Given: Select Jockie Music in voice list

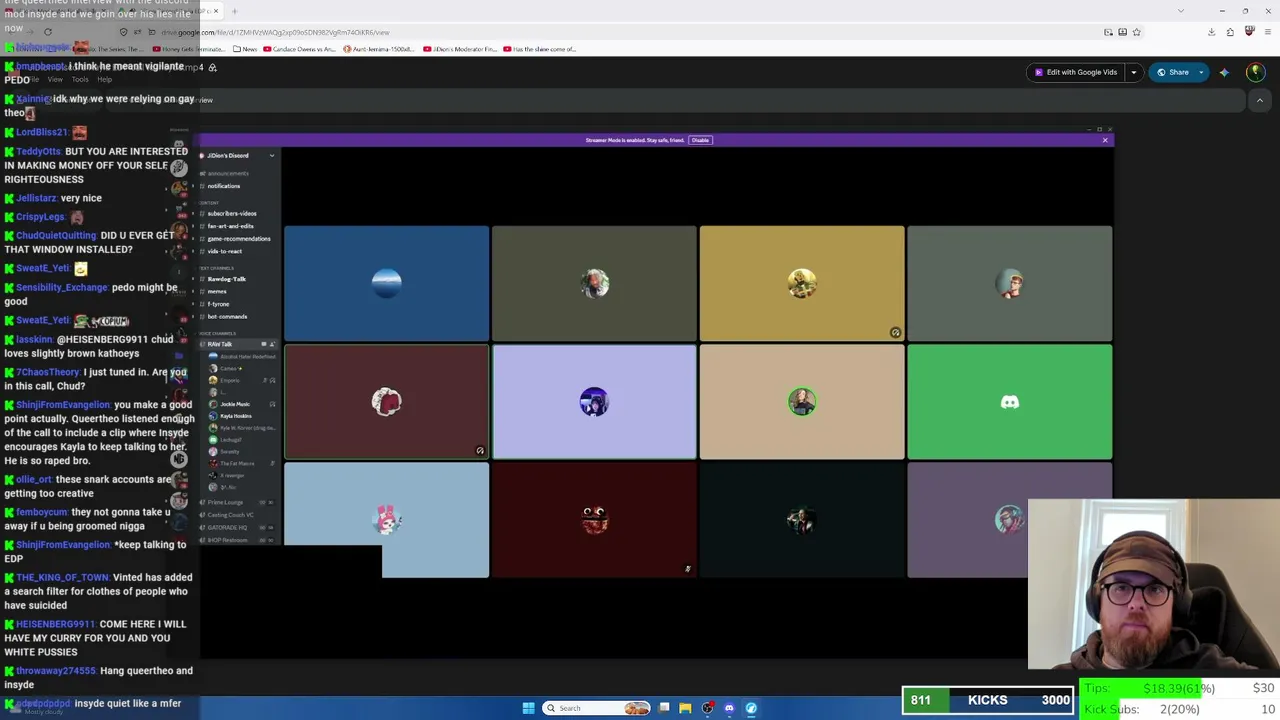Looking at the screenshot, I should coord(235,404).
